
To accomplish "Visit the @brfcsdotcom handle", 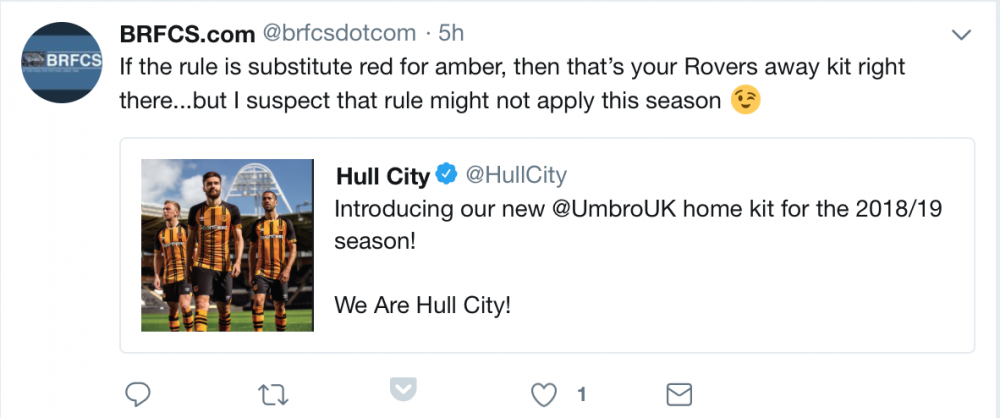I will (x=338, y=34).
